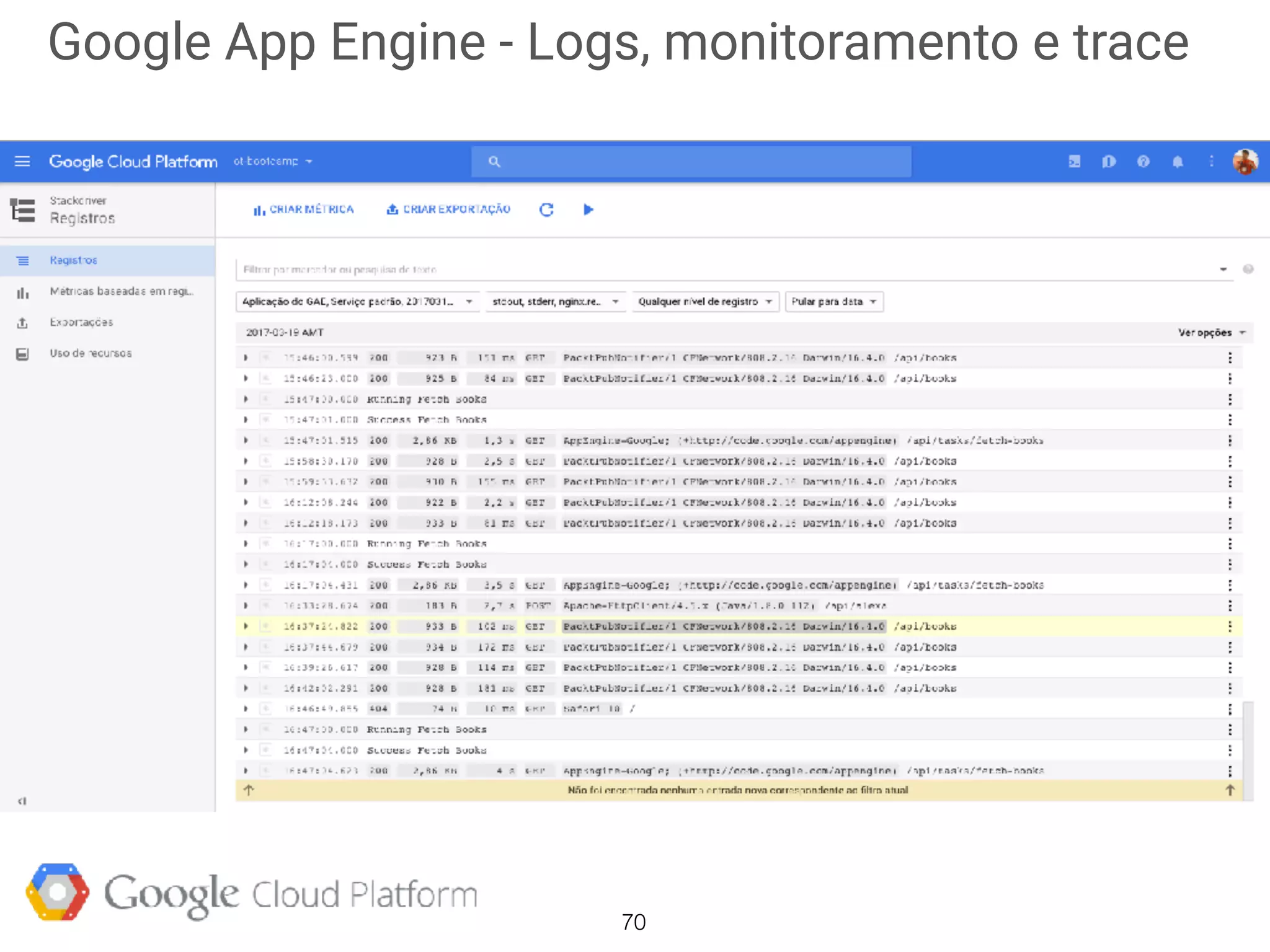Open the feedback icon in the header
Viewport: 1270px width, 952px height.
click(1109, 162)
